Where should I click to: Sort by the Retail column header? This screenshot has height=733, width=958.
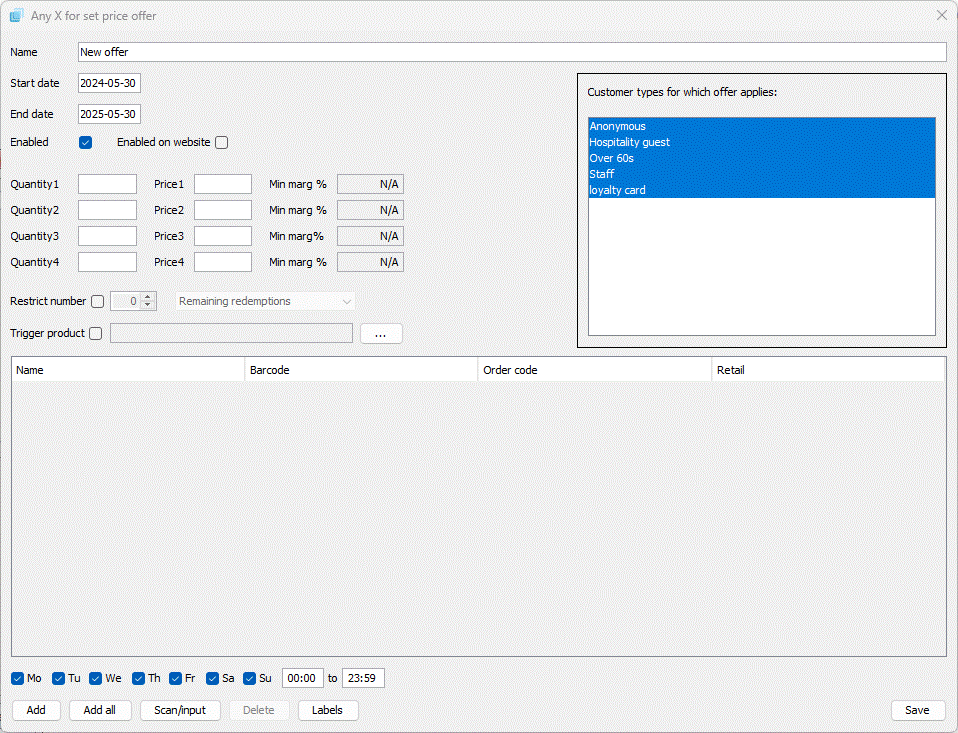(828, 370)
